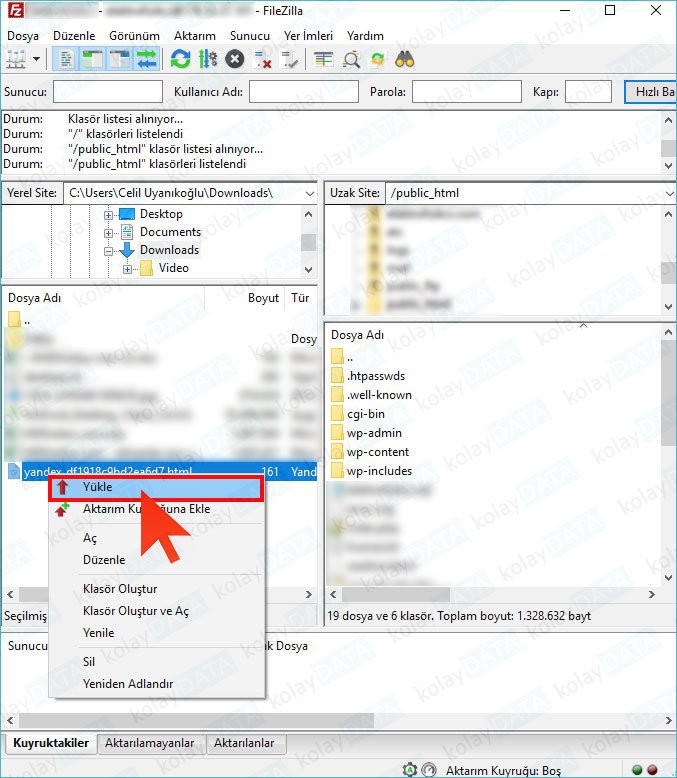Click the binoculars file search icon
Screen dimensions: 677x778
(405, 59)
